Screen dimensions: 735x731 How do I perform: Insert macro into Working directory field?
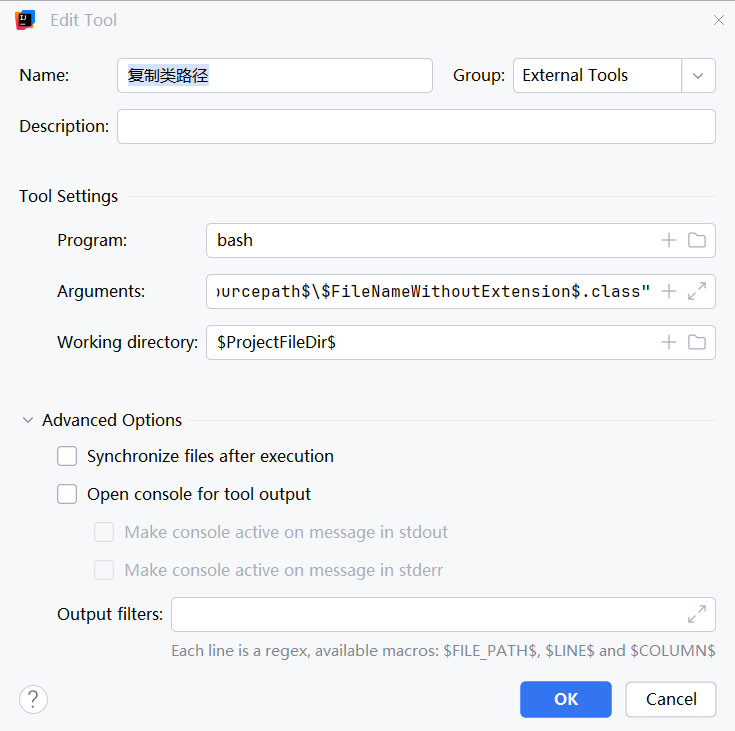coord(669,342)
